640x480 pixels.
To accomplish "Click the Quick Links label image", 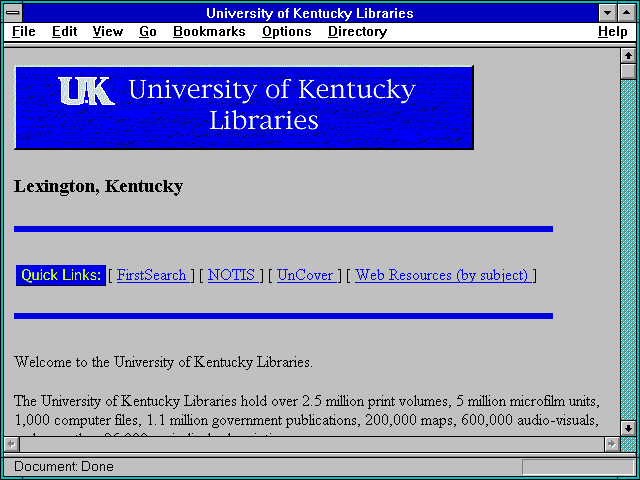I will coord(61,275).
